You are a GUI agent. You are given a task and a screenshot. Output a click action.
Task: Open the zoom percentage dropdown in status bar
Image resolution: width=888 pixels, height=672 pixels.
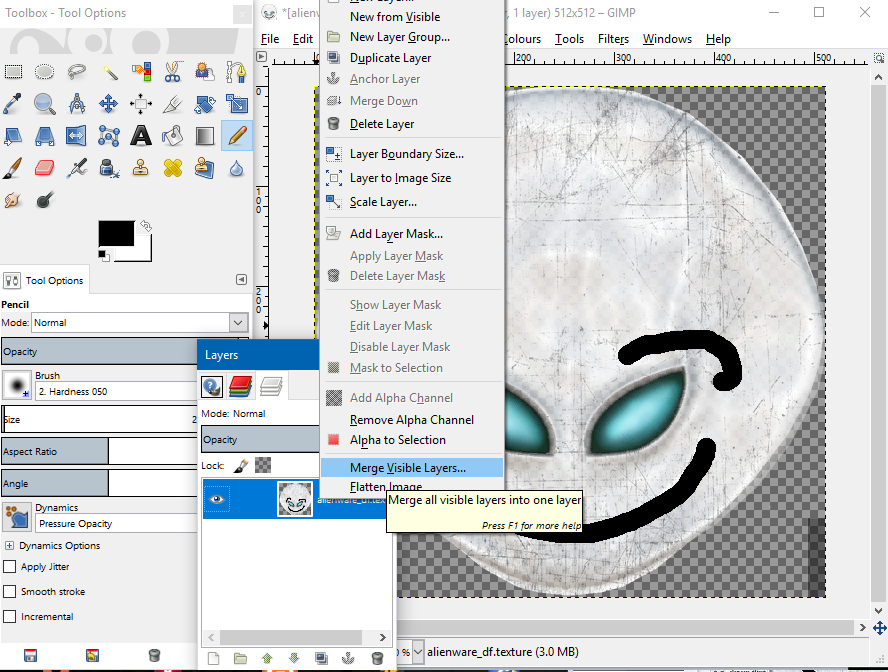(418, 652)
